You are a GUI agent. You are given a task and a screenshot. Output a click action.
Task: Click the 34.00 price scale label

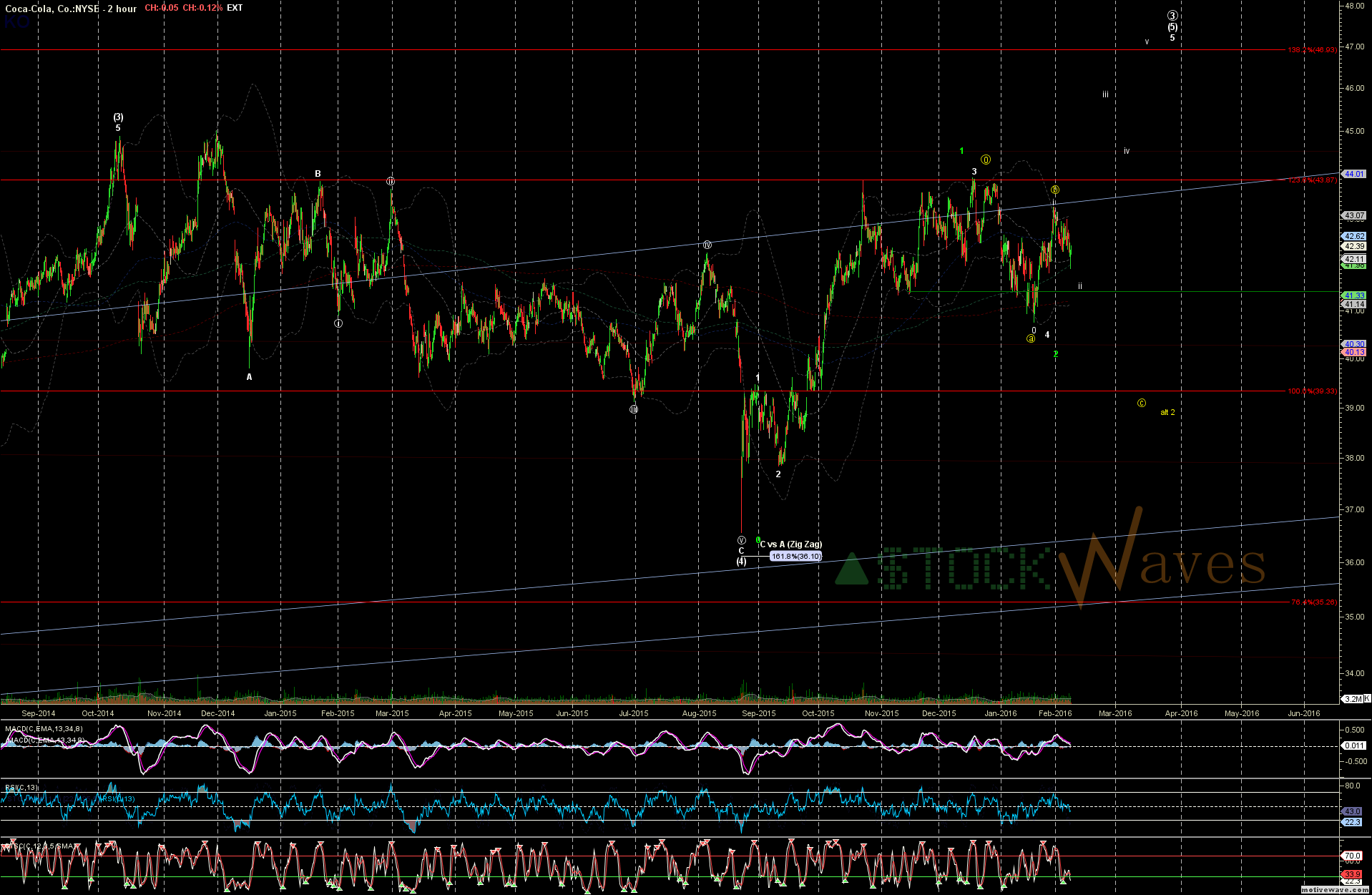click(x=1354, y=673)
